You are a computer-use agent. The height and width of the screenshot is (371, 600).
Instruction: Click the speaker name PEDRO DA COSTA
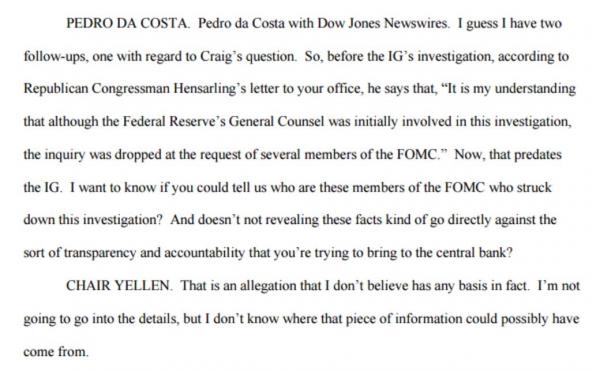(x=127, y=23)
